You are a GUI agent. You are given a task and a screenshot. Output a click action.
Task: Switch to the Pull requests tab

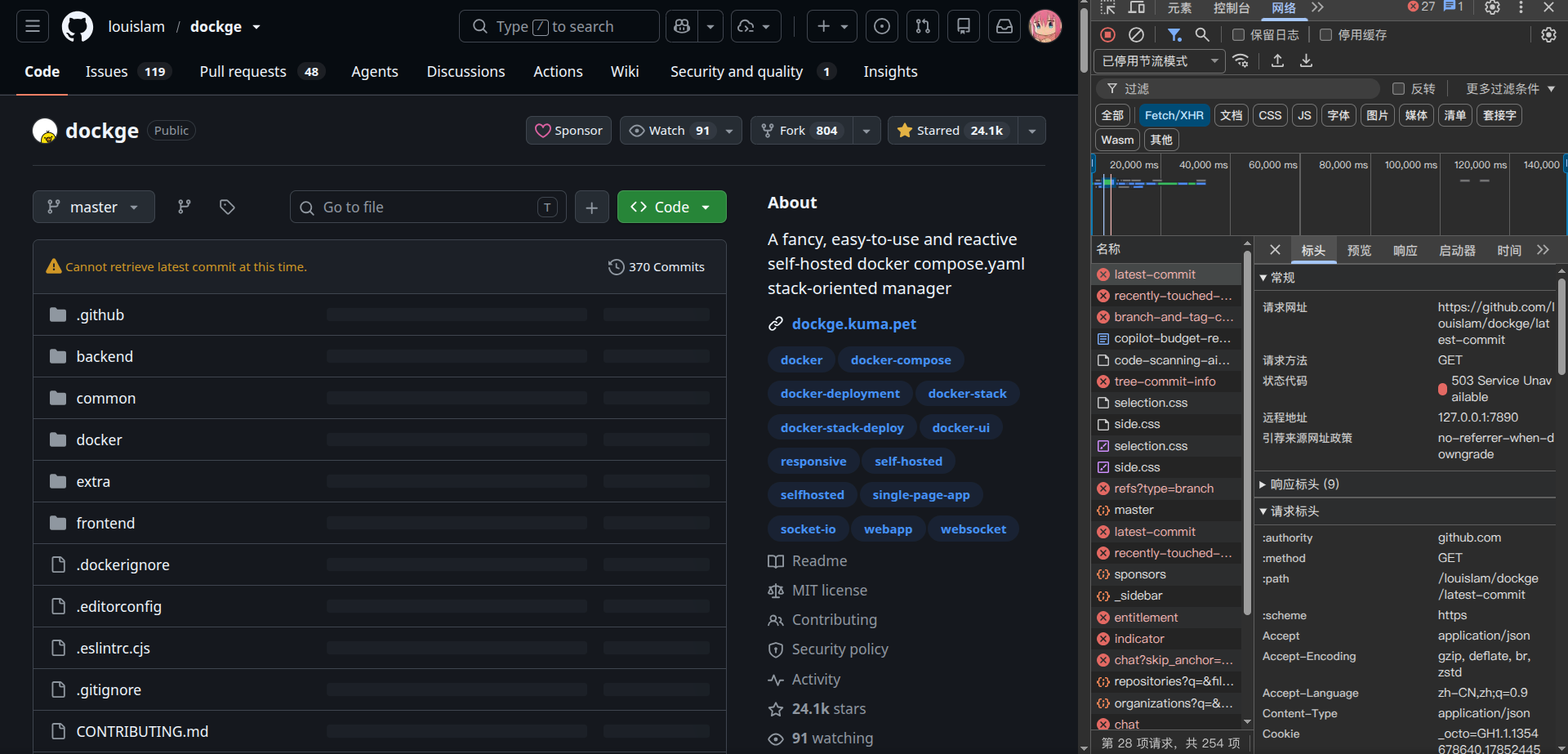pos(261,72)
